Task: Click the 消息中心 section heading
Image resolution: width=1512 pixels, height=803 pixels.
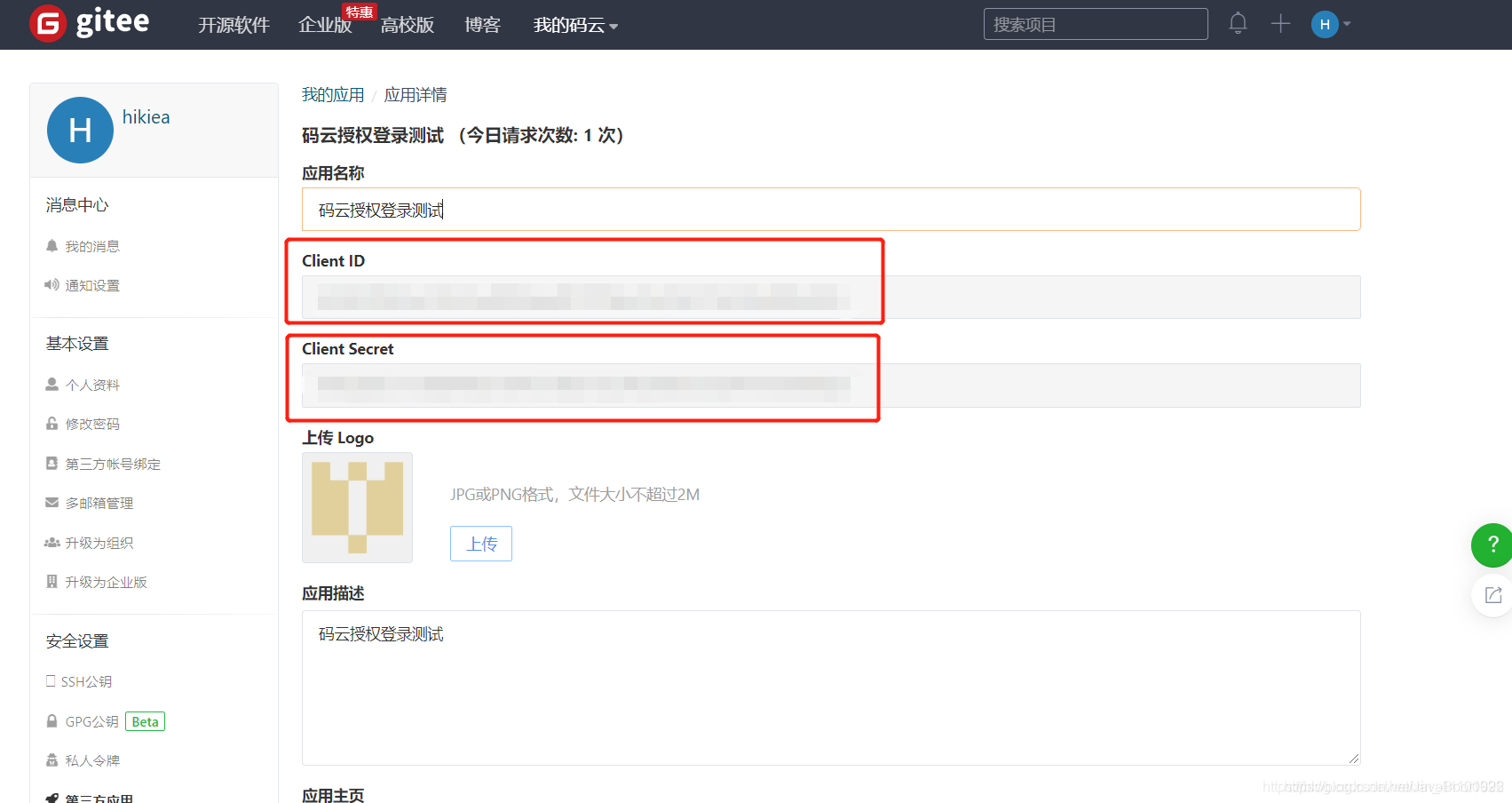Action: (x=77, y=205)
